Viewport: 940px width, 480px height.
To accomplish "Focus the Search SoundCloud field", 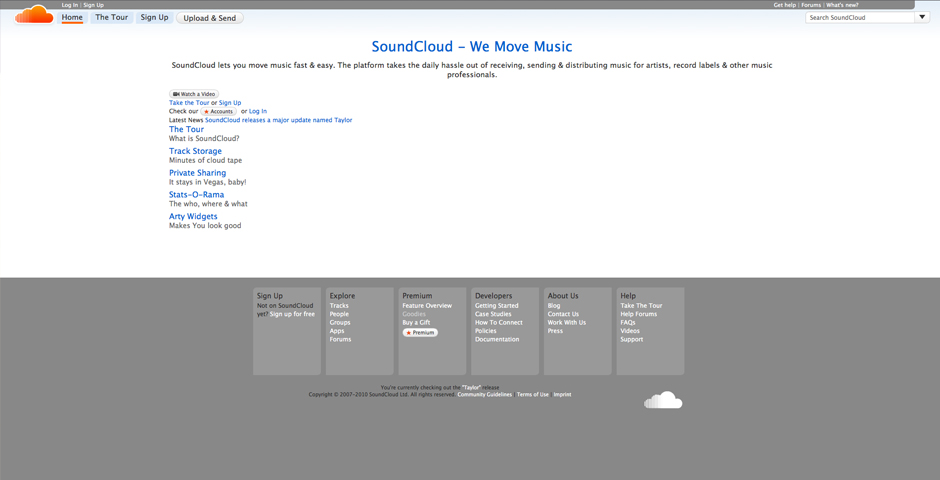I will point(860,17).
